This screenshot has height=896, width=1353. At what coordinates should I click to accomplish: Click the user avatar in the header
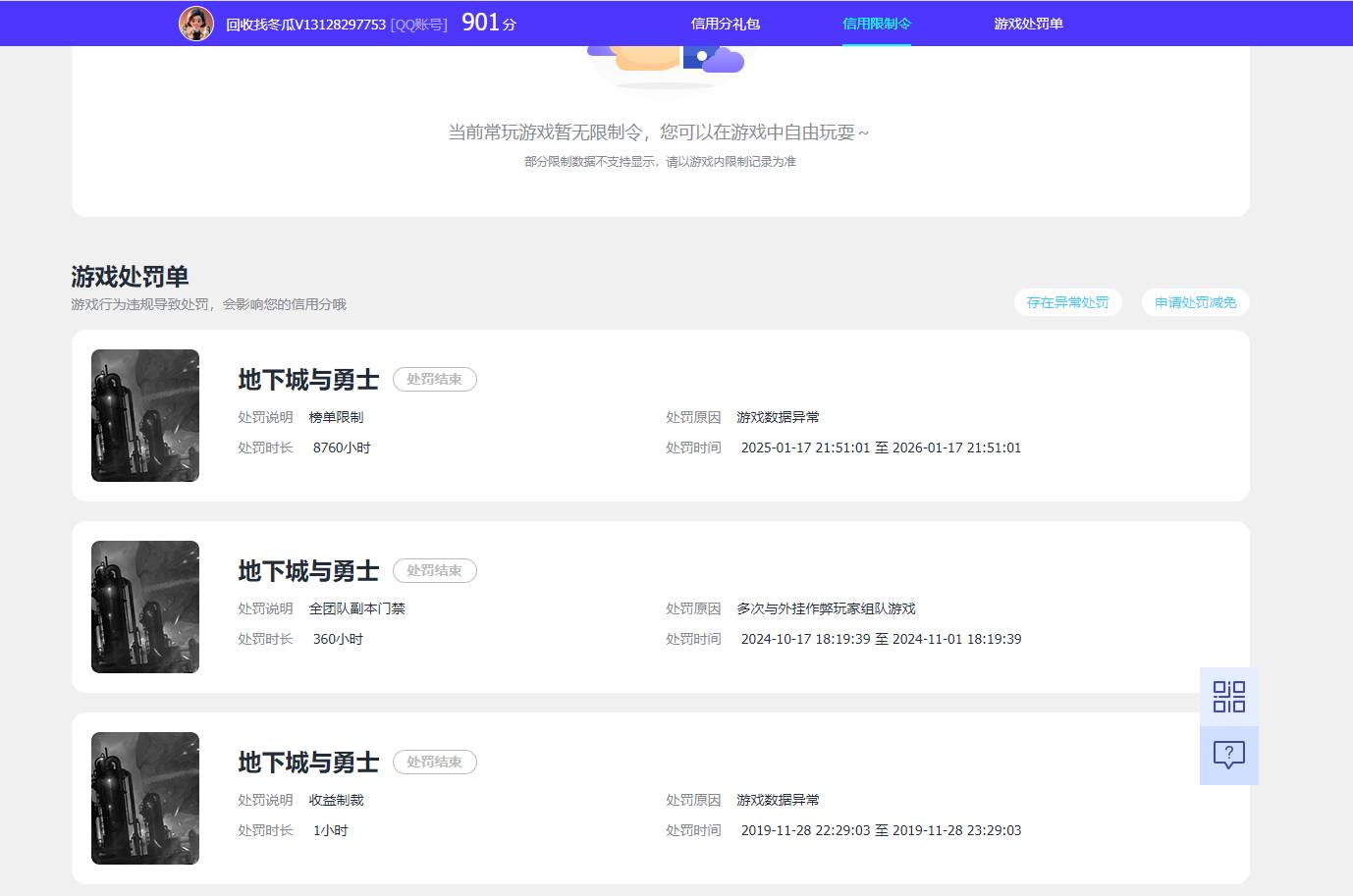point(196,24)
